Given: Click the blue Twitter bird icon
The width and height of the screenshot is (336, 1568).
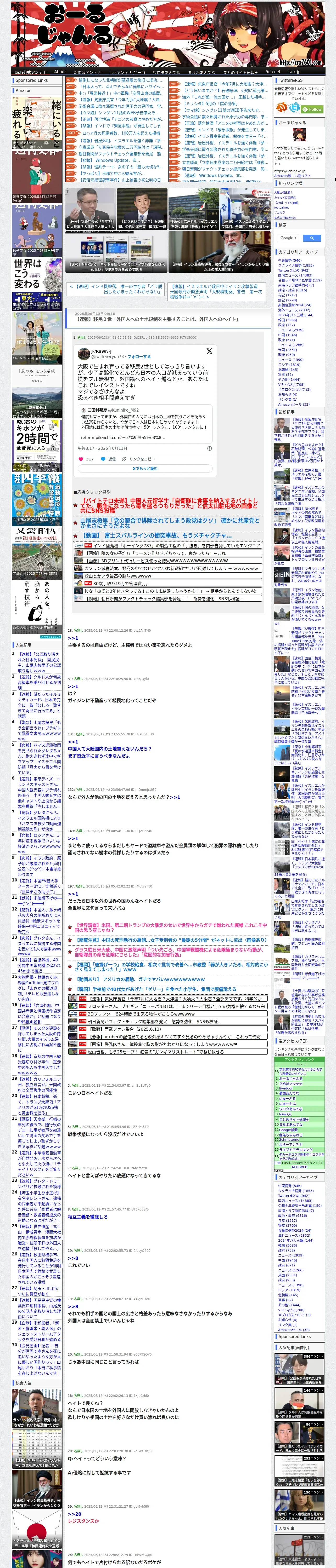Looking at the screenshot, I should [x=295, y=108].
